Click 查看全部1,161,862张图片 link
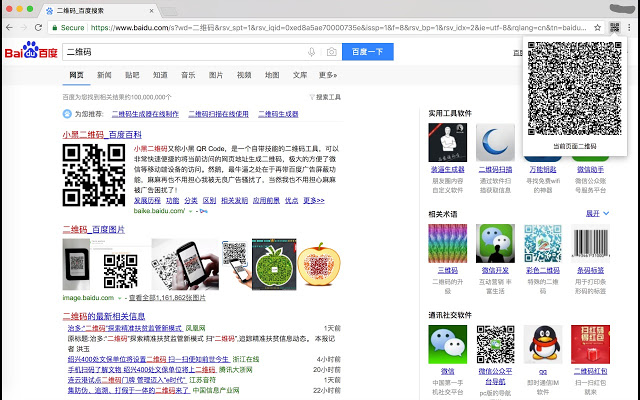The width and height of the screenshot is (640, 400). click(167, 298)
